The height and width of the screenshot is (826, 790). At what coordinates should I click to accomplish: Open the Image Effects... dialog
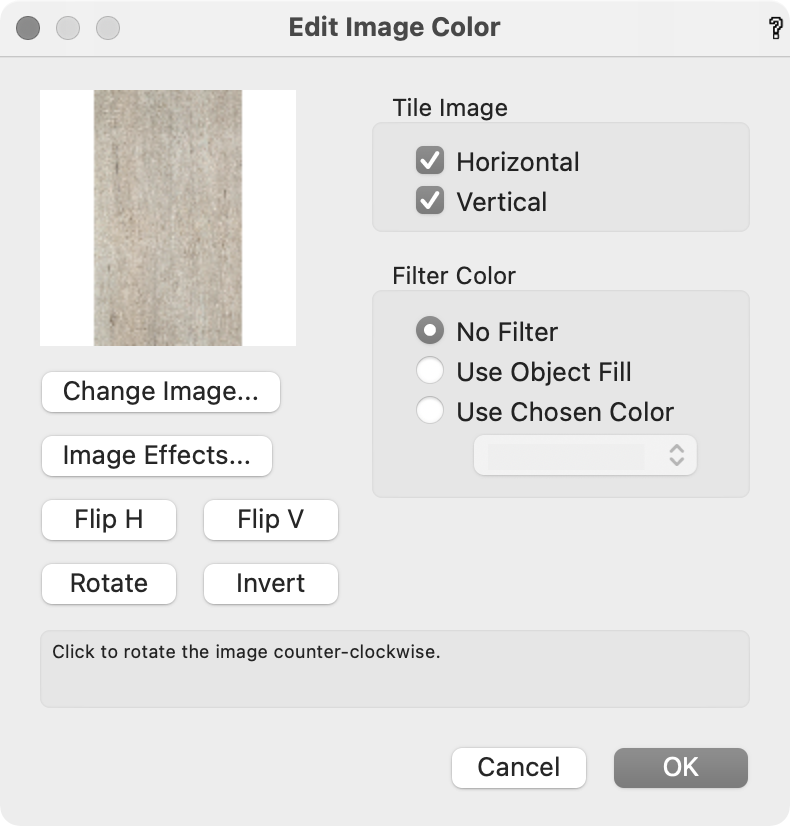tap(157, 456)
